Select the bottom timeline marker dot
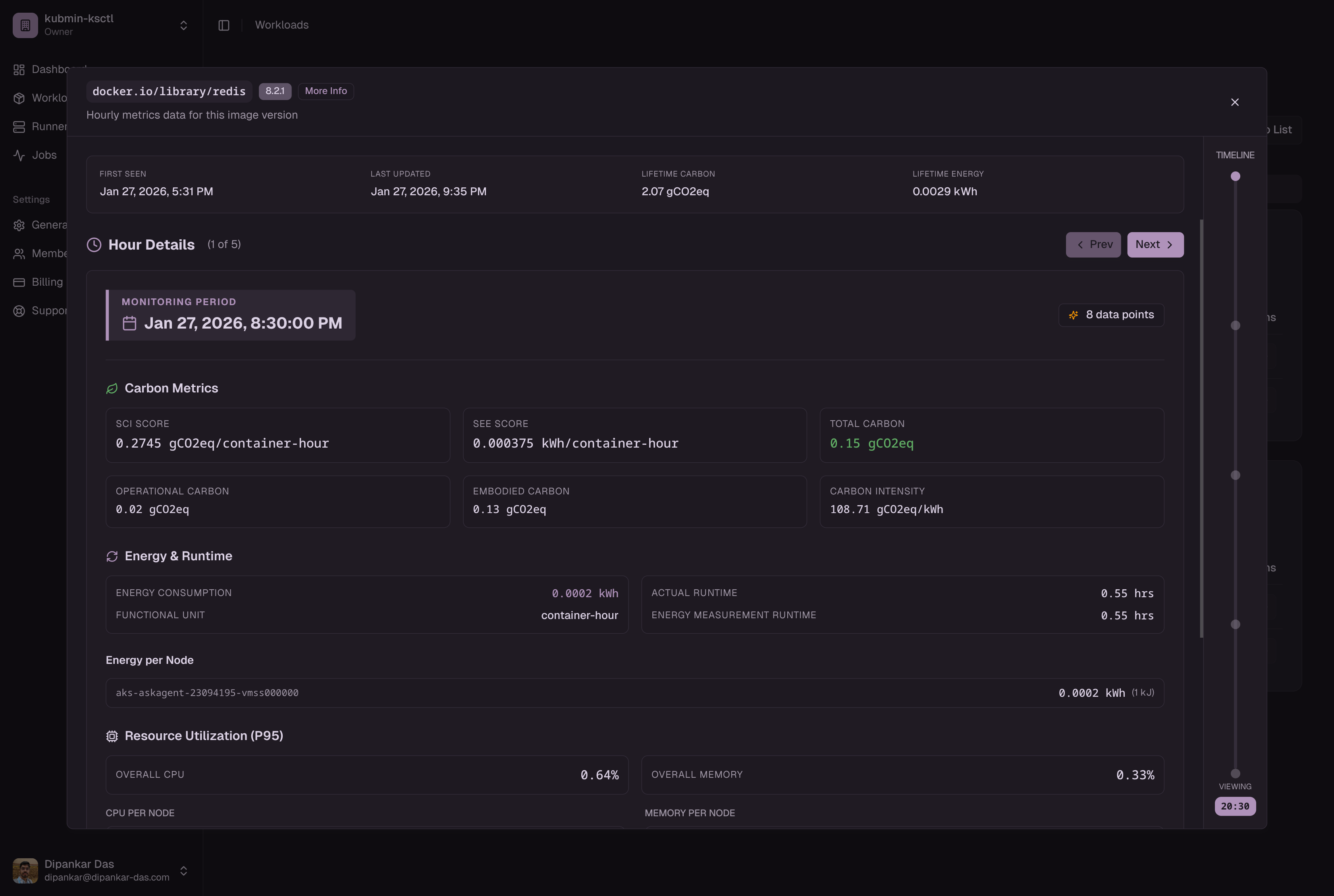The height and width of the screenshot is (896, 1334). 1235,773
